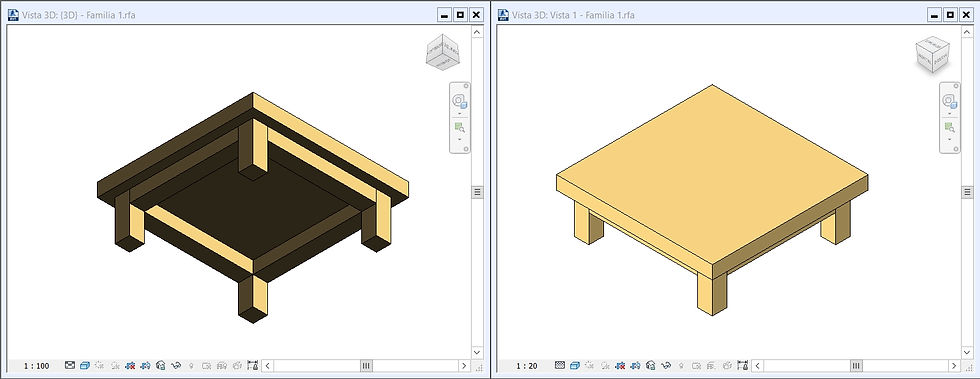This screenshot has height=379, width=980.
Task: Click Revit file icon in Vista 1 title
Action: [503, 14]
